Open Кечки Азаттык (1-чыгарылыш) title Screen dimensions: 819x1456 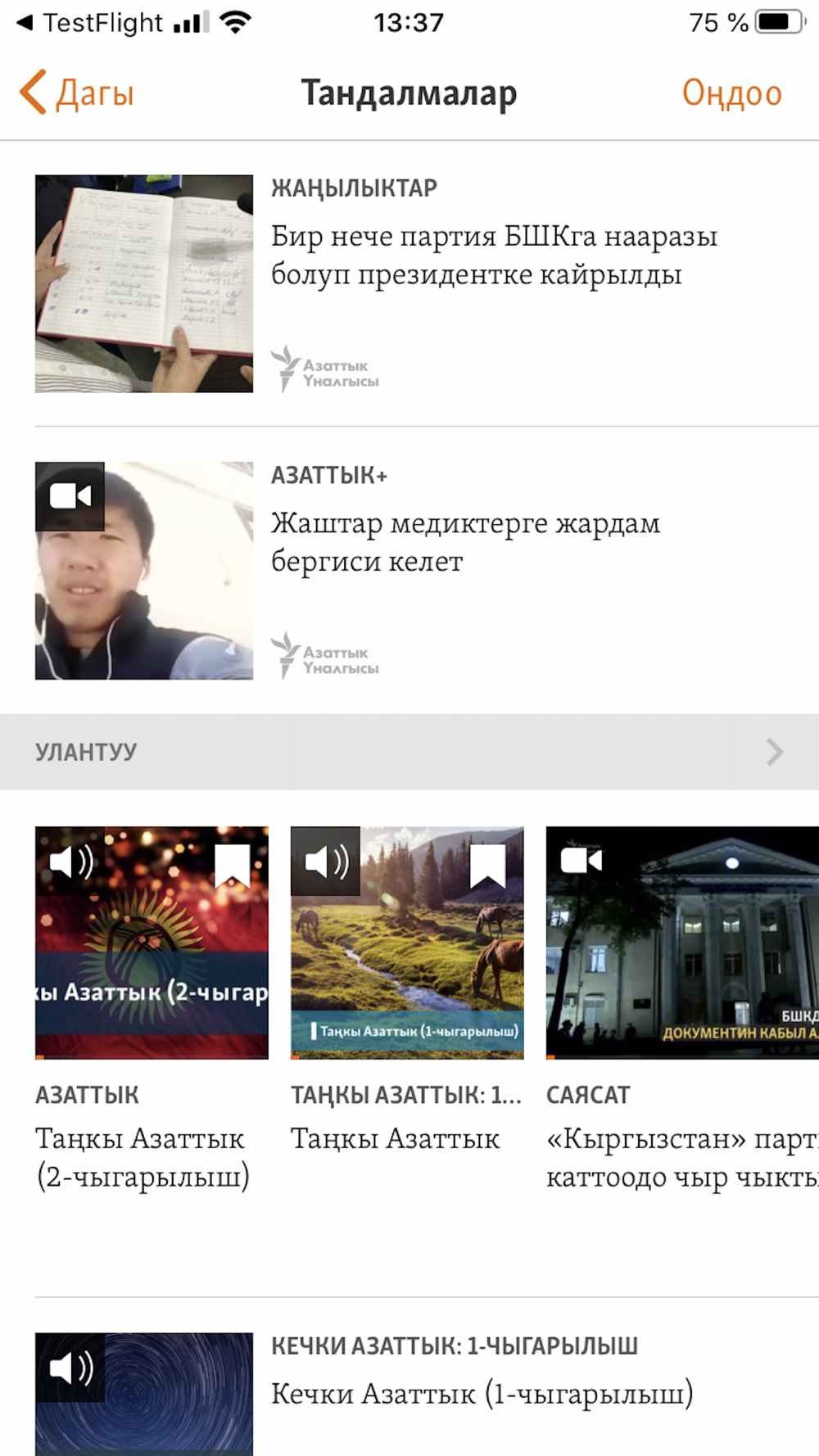[x=482, y=1394]
